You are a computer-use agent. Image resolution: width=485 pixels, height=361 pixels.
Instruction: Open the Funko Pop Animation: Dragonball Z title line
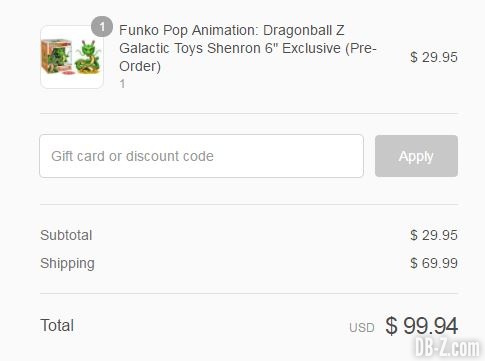[x=232, y=30]
